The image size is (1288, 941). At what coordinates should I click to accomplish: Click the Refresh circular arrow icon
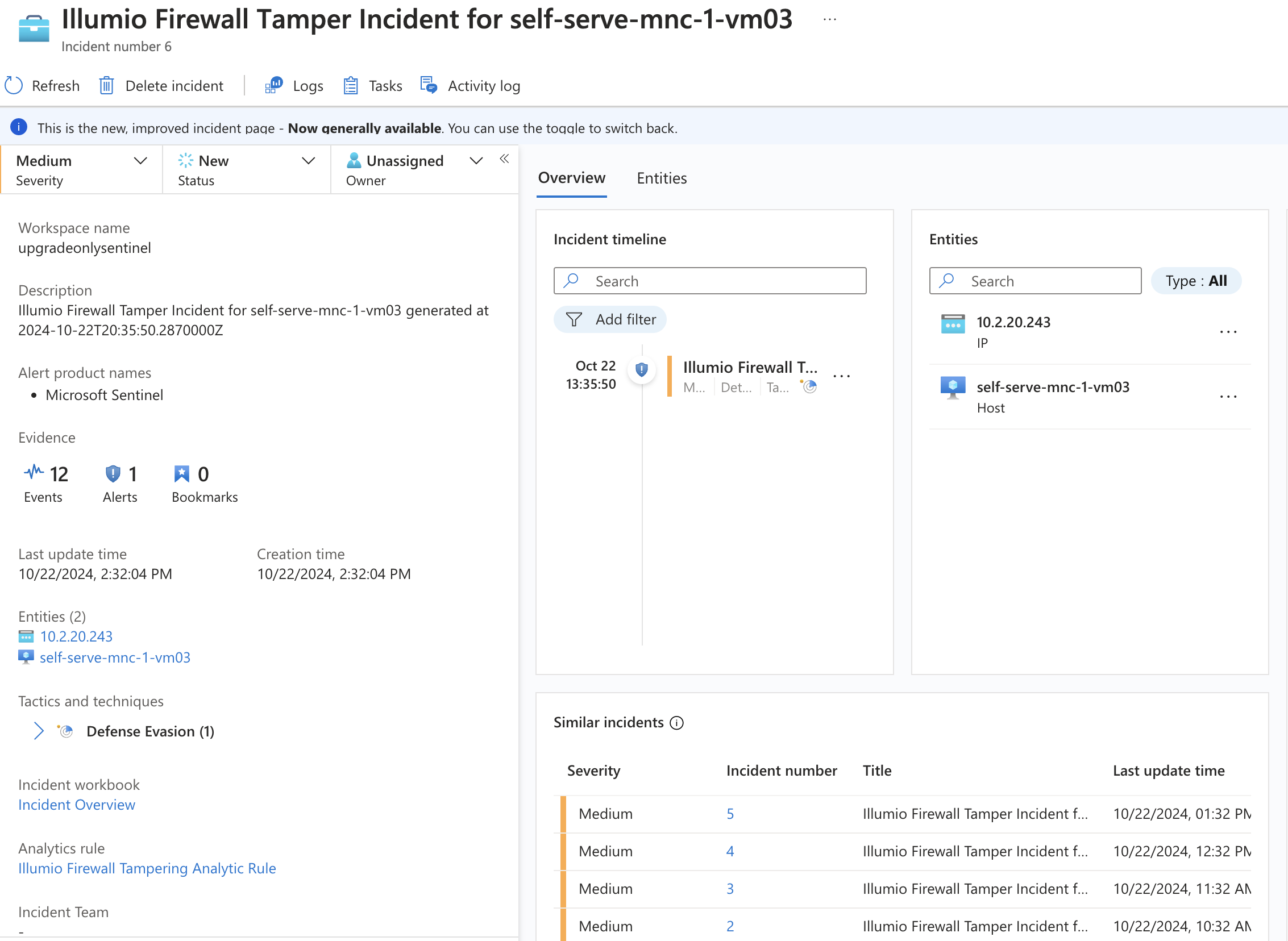14,85
